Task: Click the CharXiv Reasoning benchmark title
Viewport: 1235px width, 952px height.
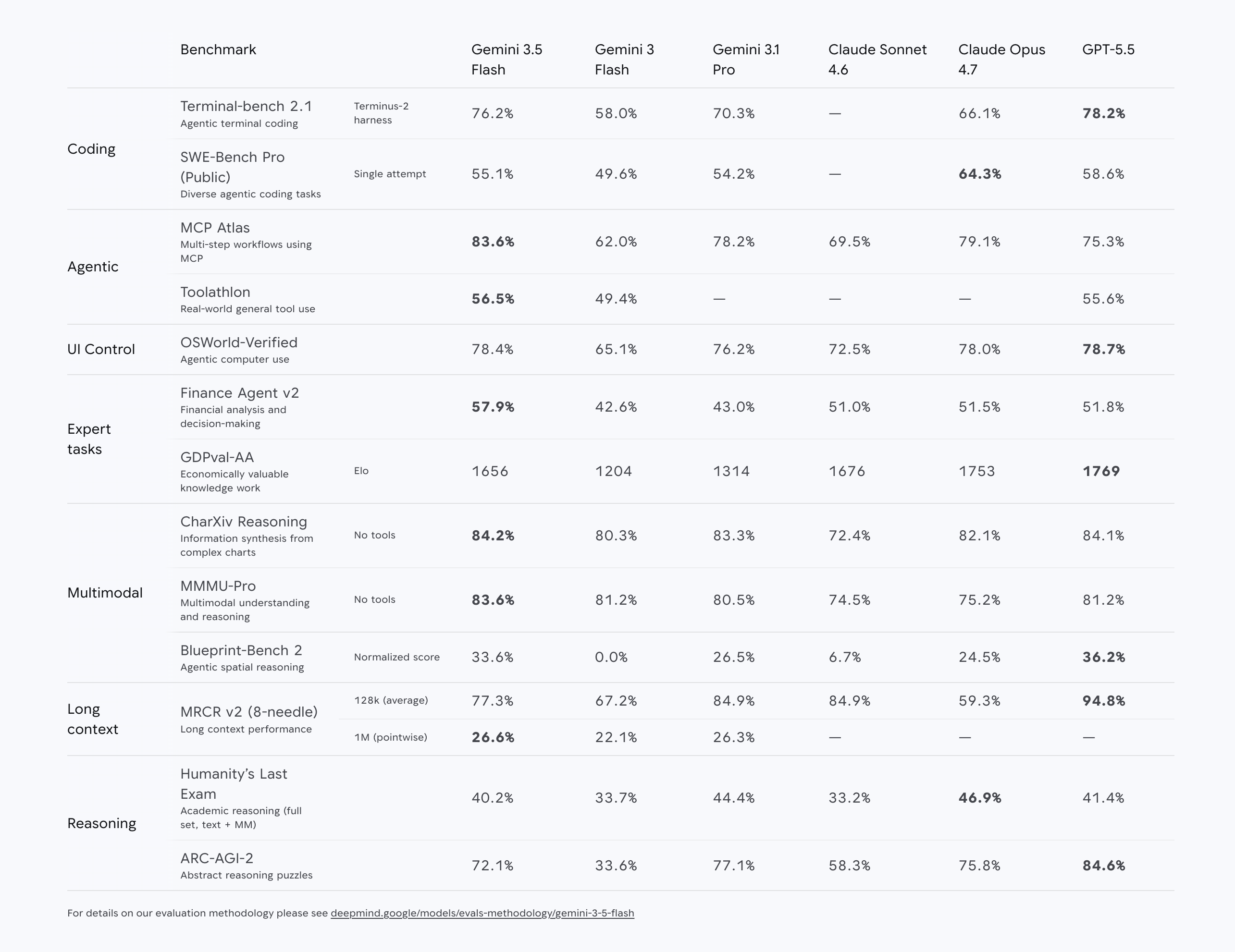Action: 244,522
